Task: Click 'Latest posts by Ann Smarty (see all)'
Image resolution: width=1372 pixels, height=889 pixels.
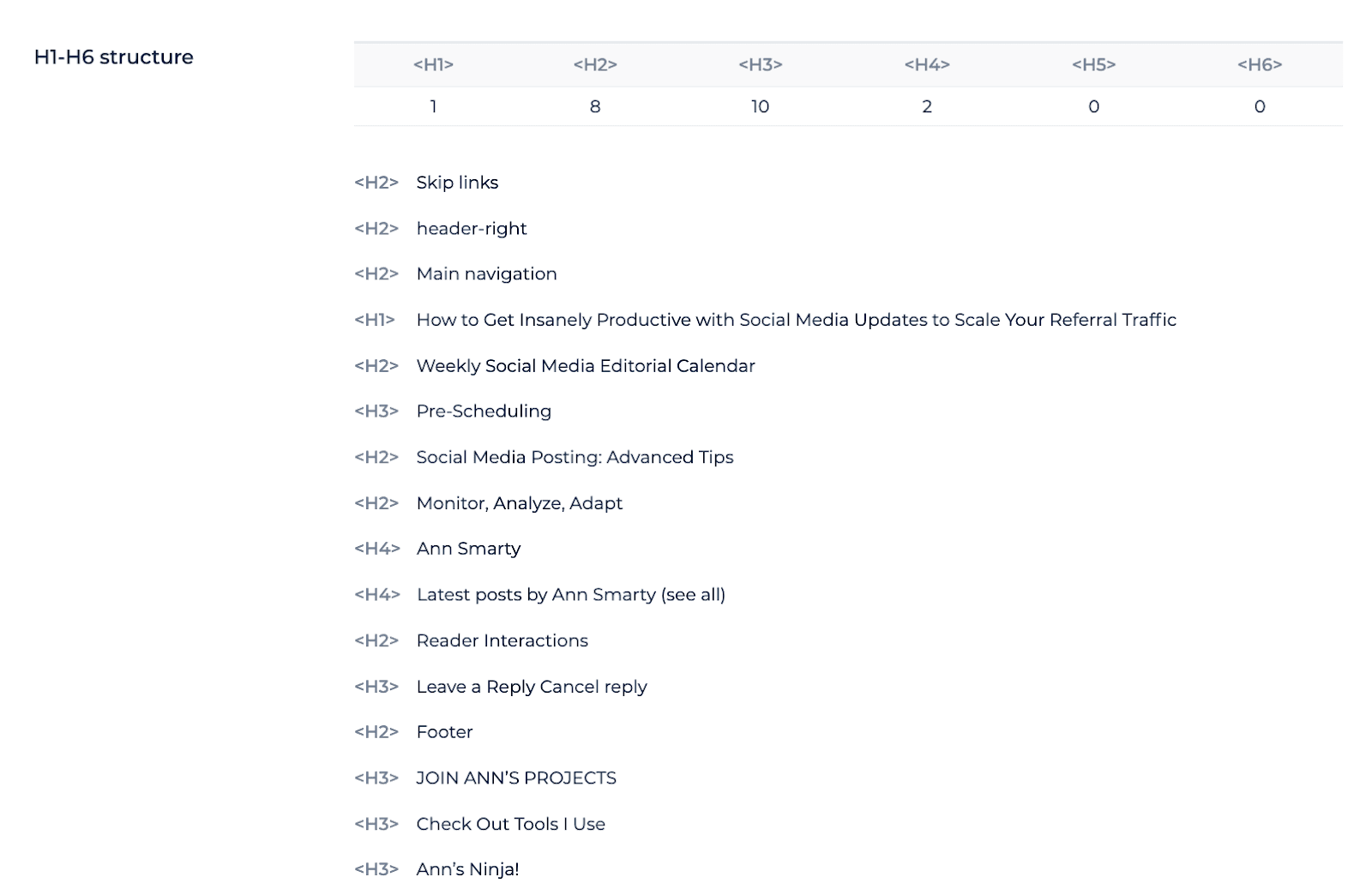Action: [x=571, y=595]
